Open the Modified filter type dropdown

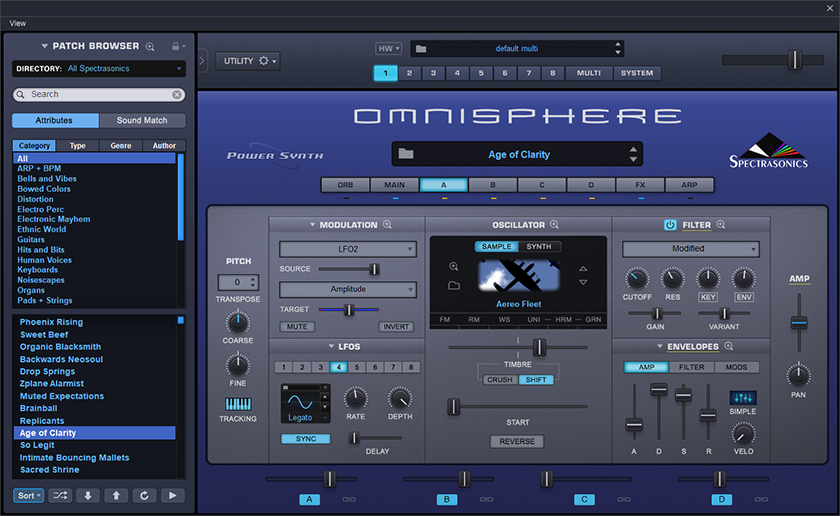pyautogui.click(x=690, y=249)
